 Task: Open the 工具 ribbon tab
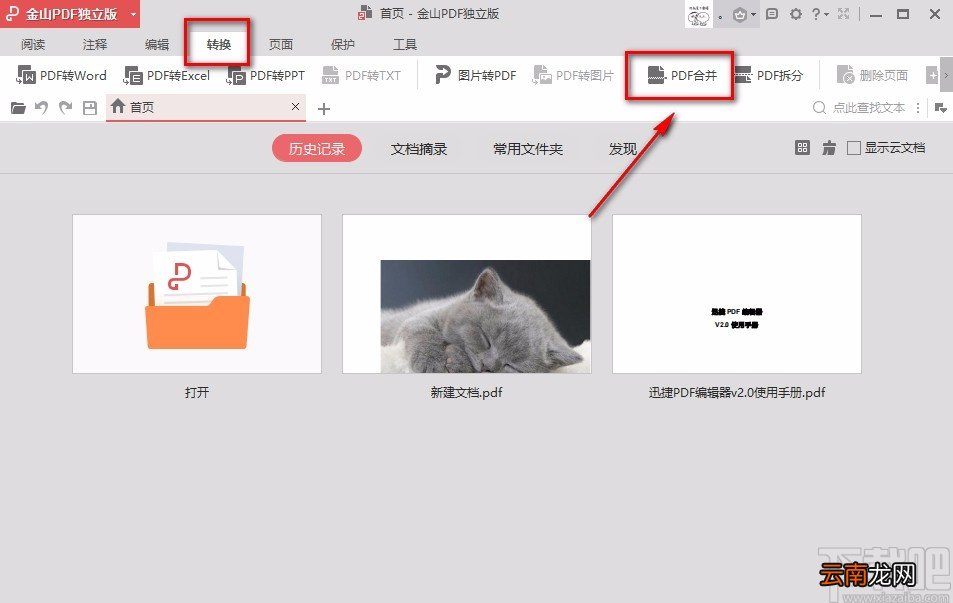(x=405, y=44)
